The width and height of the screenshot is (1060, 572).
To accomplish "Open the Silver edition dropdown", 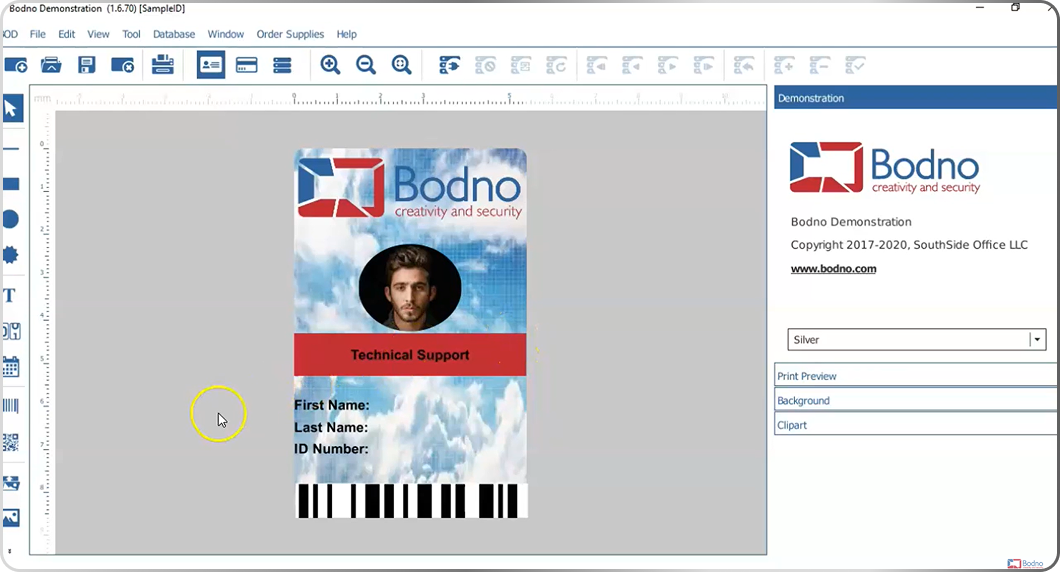I will (x=1037, y=340).
